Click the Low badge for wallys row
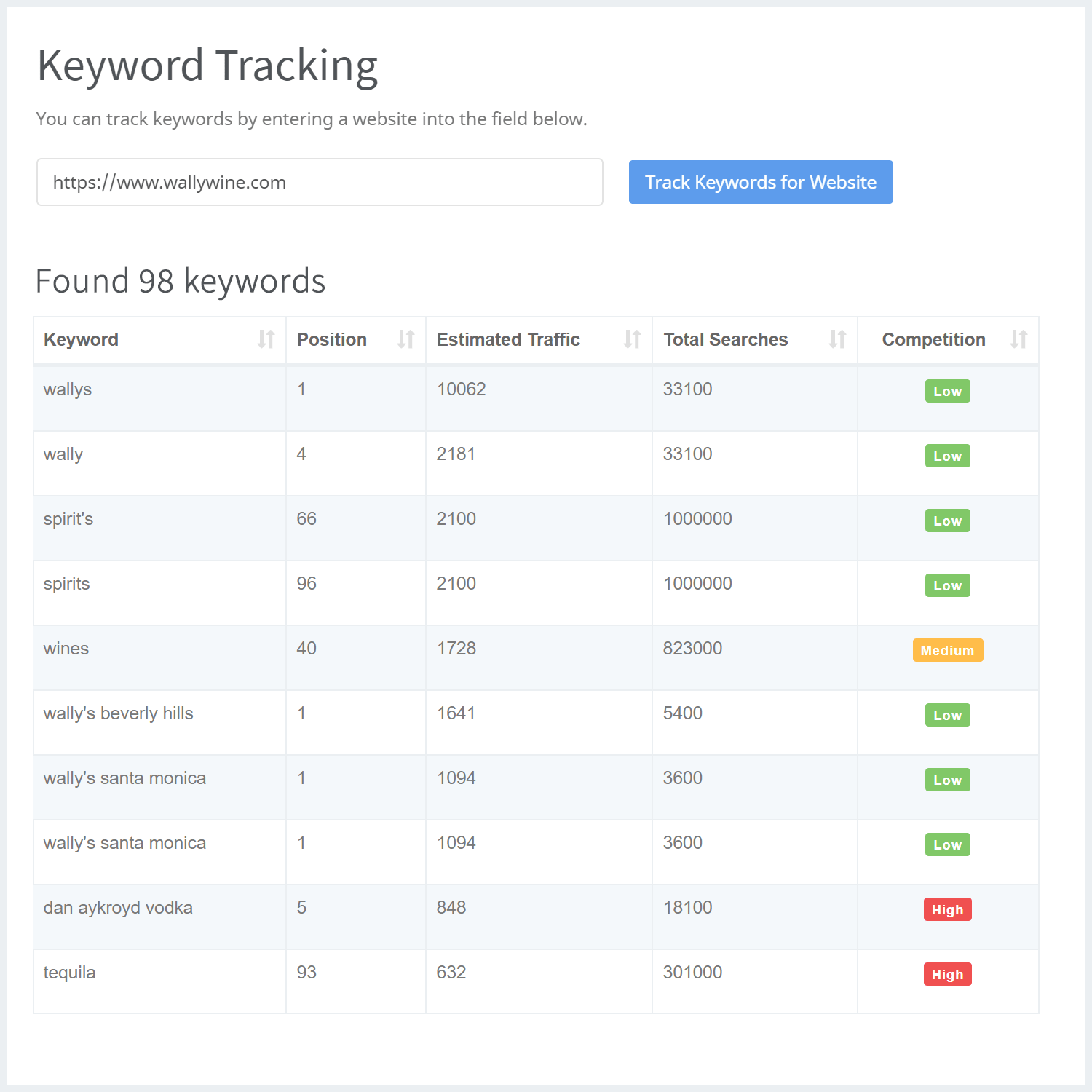 [x=947, y=391]
